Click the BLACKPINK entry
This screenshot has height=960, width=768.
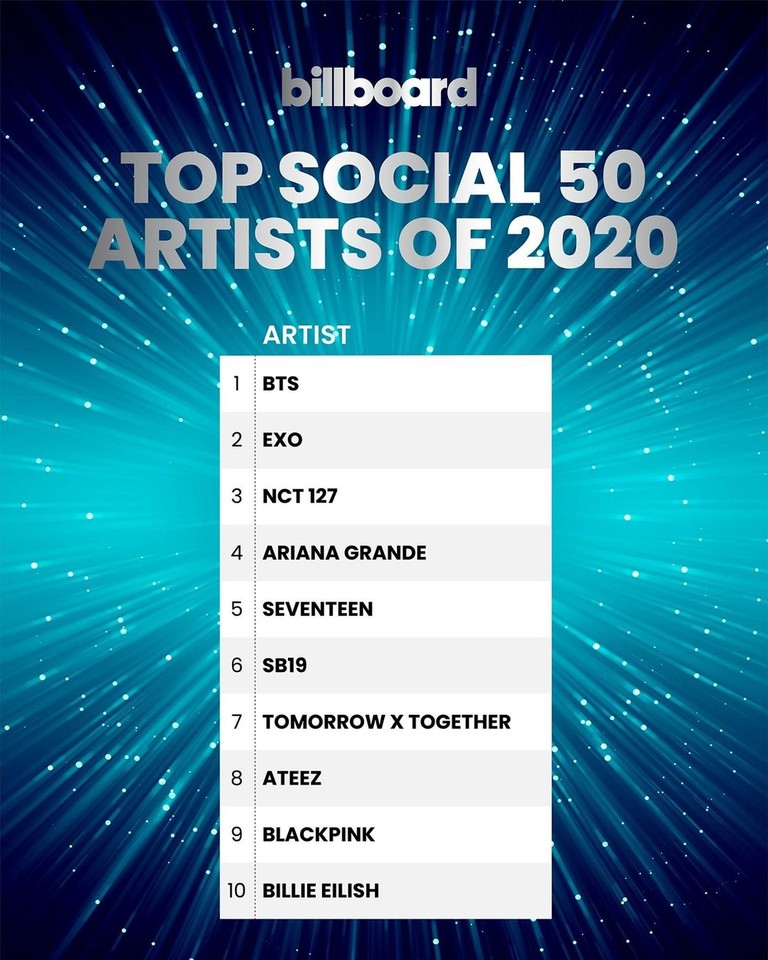386,834
